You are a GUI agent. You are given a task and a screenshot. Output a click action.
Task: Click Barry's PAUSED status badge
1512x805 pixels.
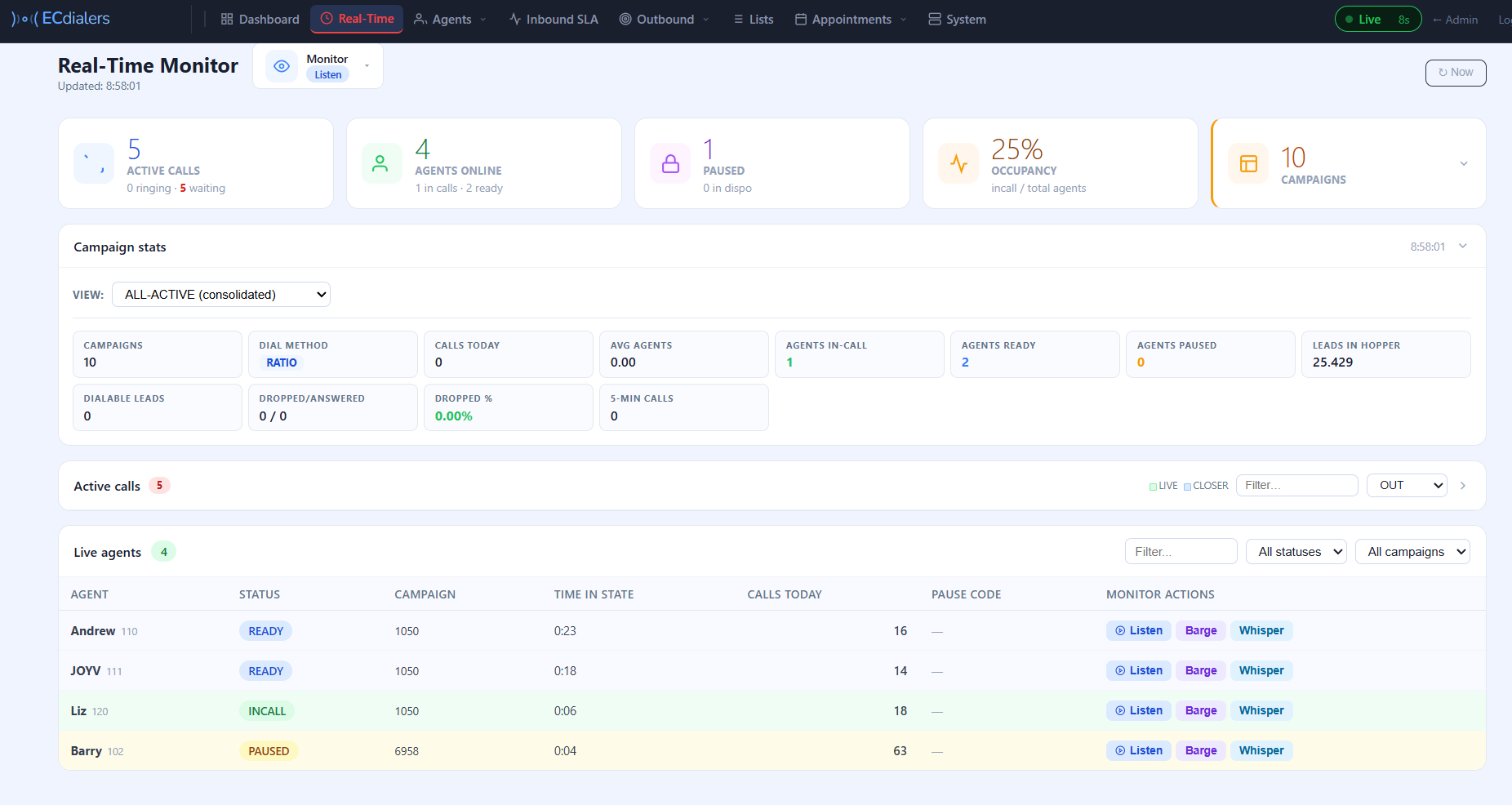[x=269, y=751]
